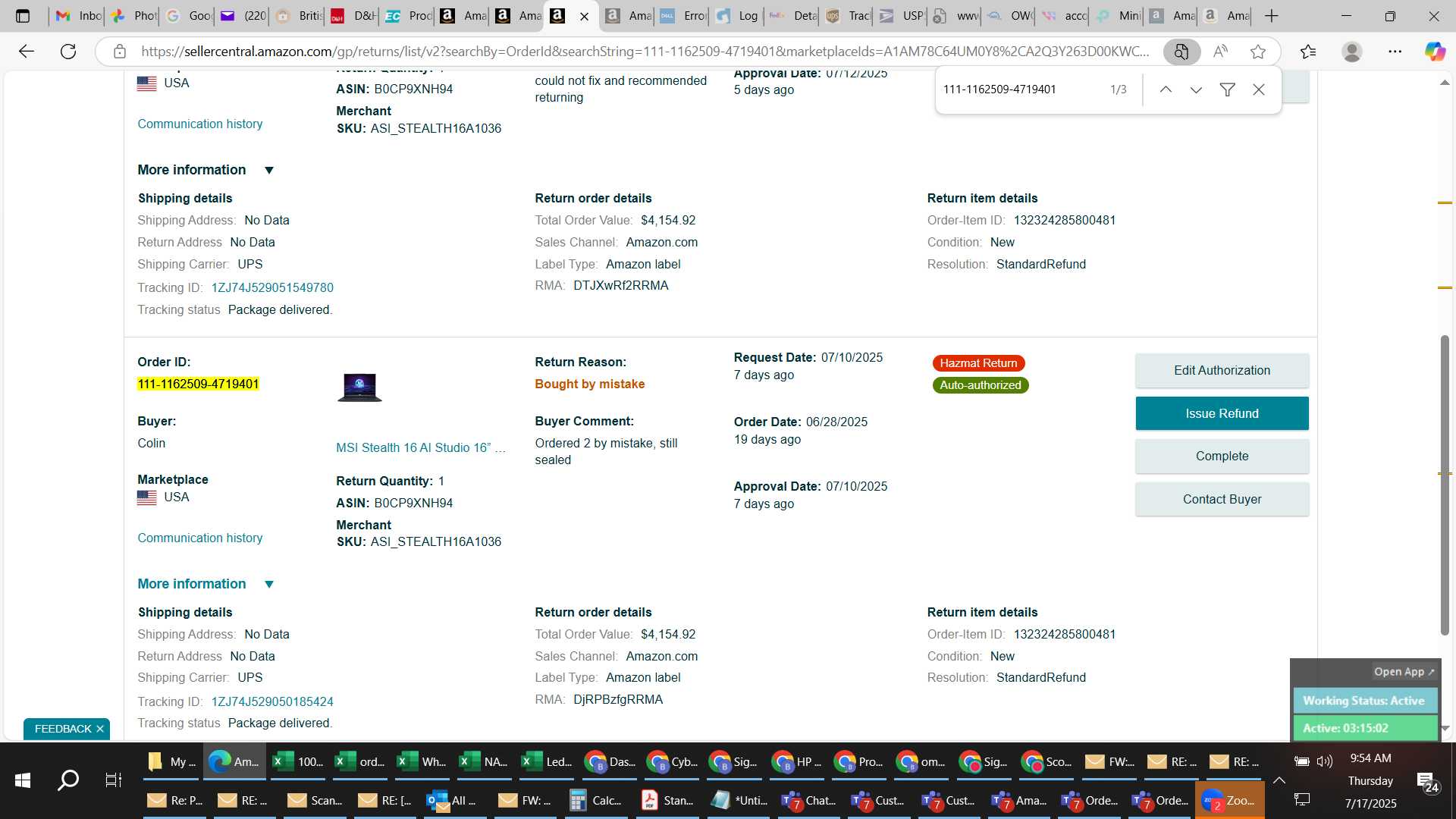This screenshot has width=1456, height=819.
Task: Open a new browser tab
Action: 1272,16
